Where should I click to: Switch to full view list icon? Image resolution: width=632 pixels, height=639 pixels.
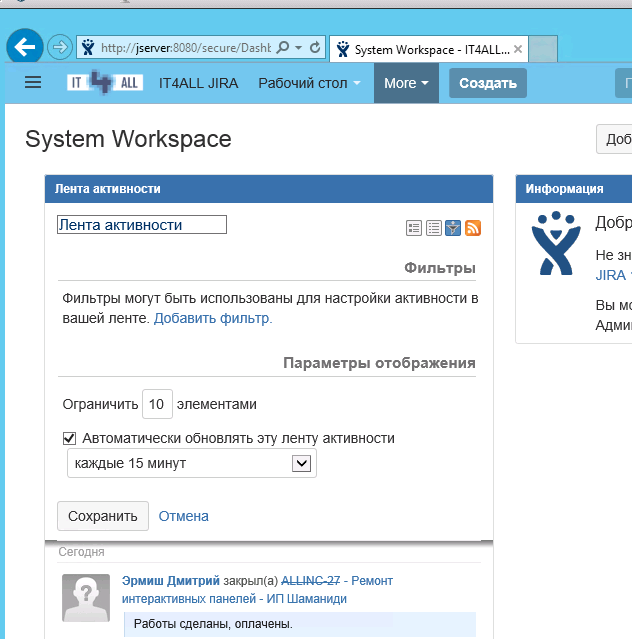point(414,228)
